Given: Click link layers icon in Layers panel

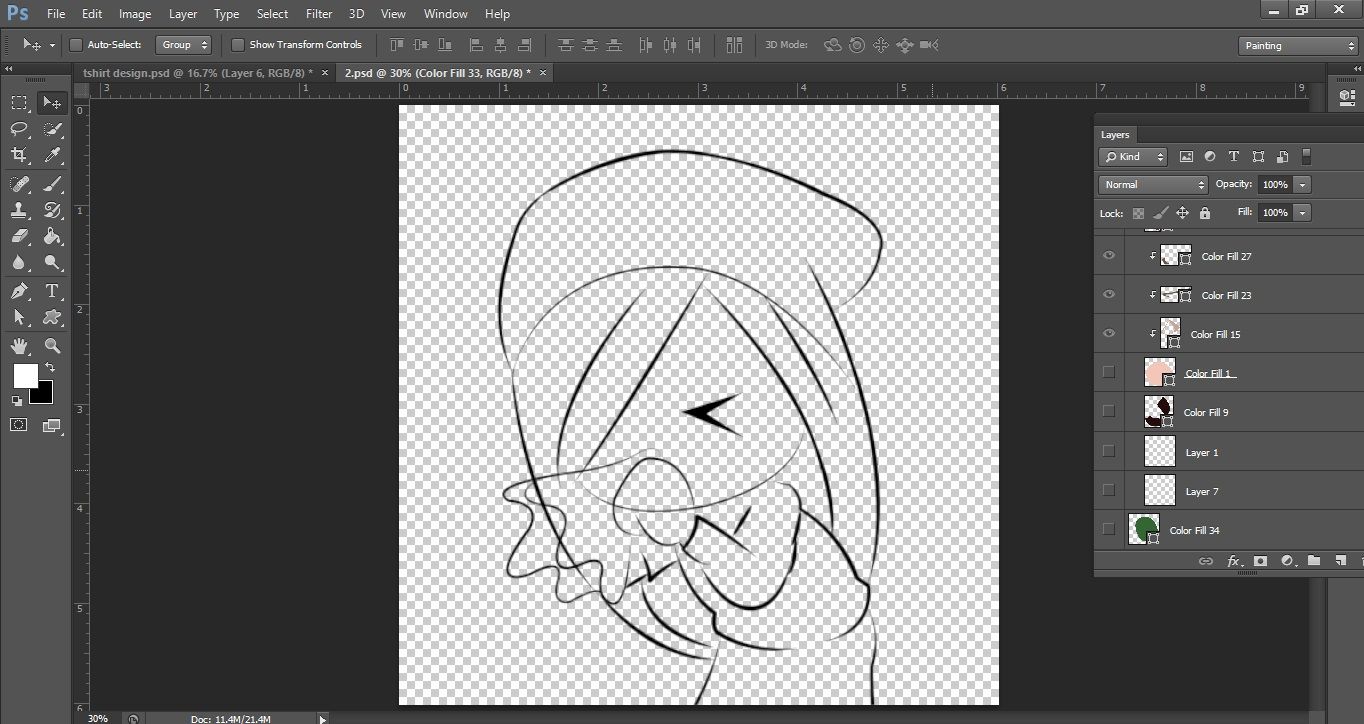Looking at the screenshot, I should click(1205, 561).
